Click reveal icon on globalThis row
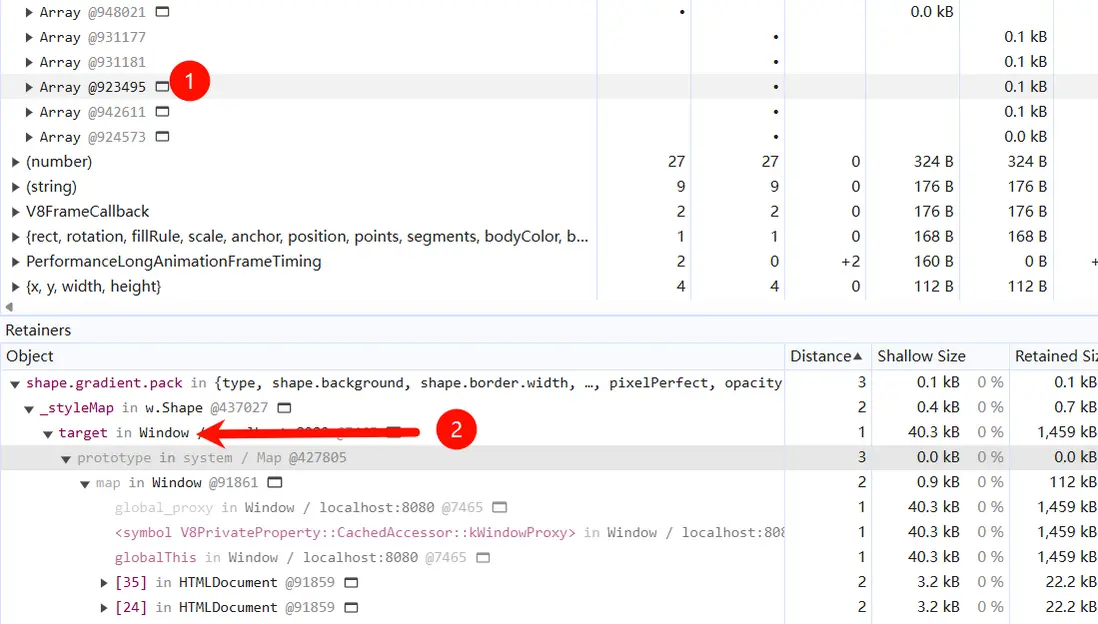This screenshot has height=624, width=1098. [483, 557]
